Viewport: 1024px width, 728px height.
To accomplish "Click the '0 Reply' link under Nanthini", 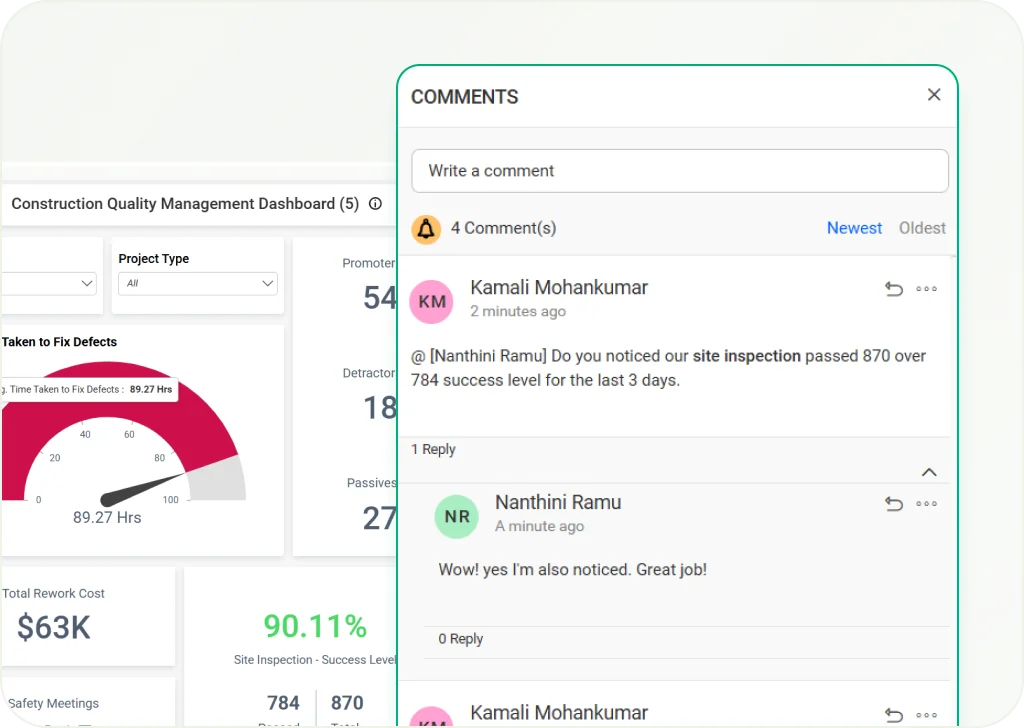I will click(460, 639).
